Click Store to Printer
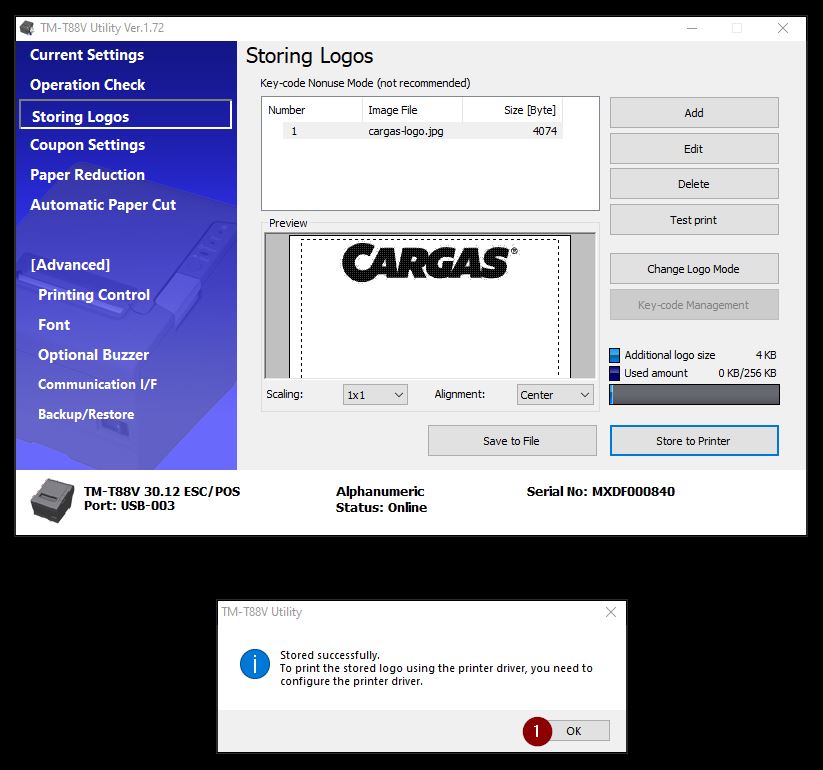 tap(694, 441)
